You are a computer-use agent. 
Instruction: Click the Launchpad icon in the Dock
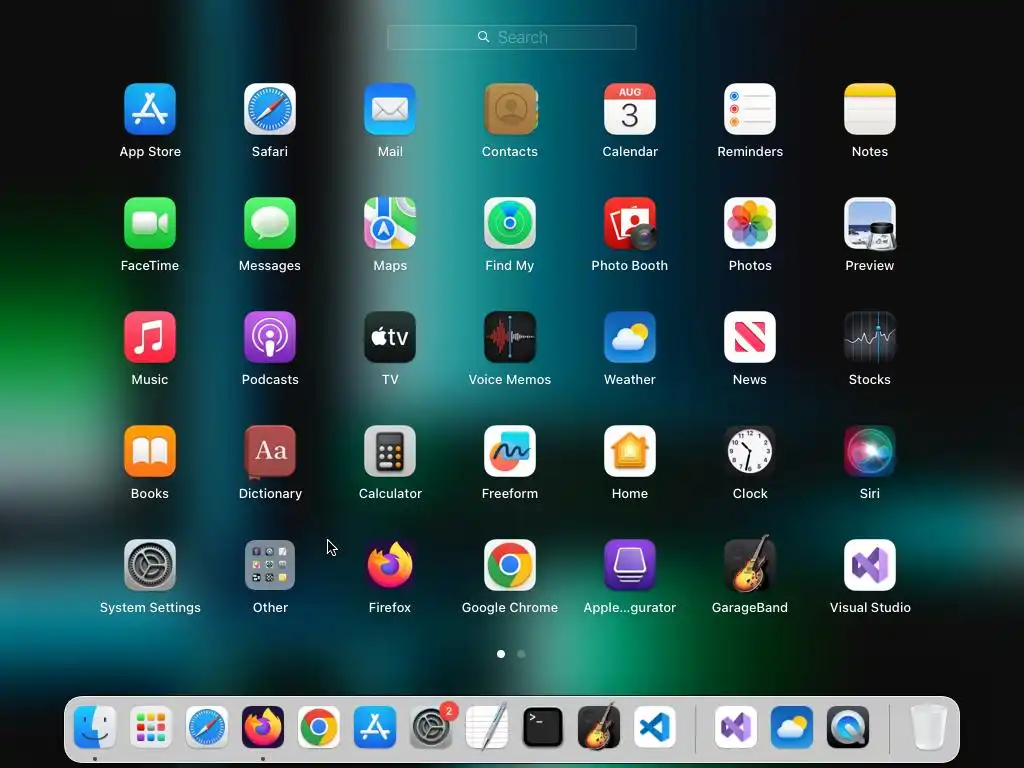[x=151, y=727]
